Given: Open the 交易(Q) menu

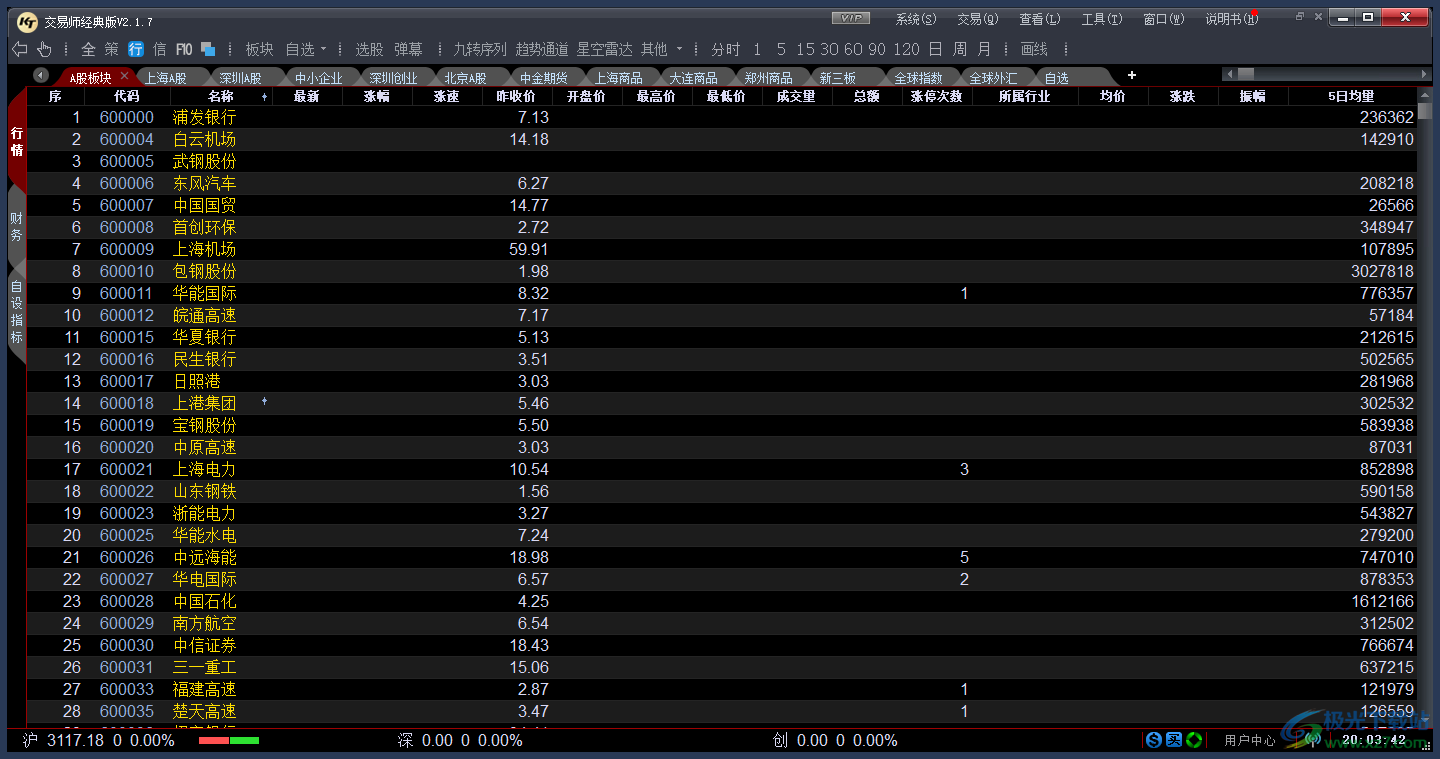Looking at the screenshot, I should (x=978, y=19).
